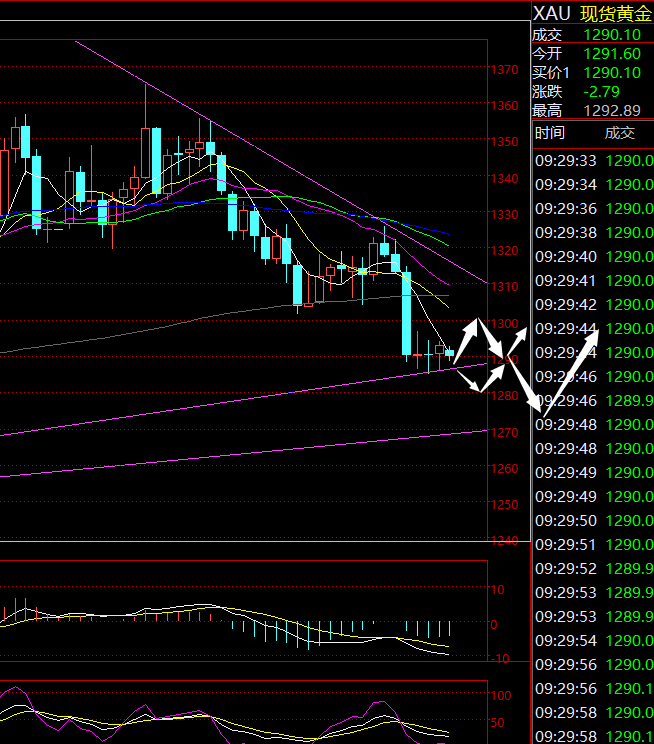The width and height of the screenshot is (654, 744).
Task: Click the red candle with wick reaching above 1360
Action: (146, 152)
